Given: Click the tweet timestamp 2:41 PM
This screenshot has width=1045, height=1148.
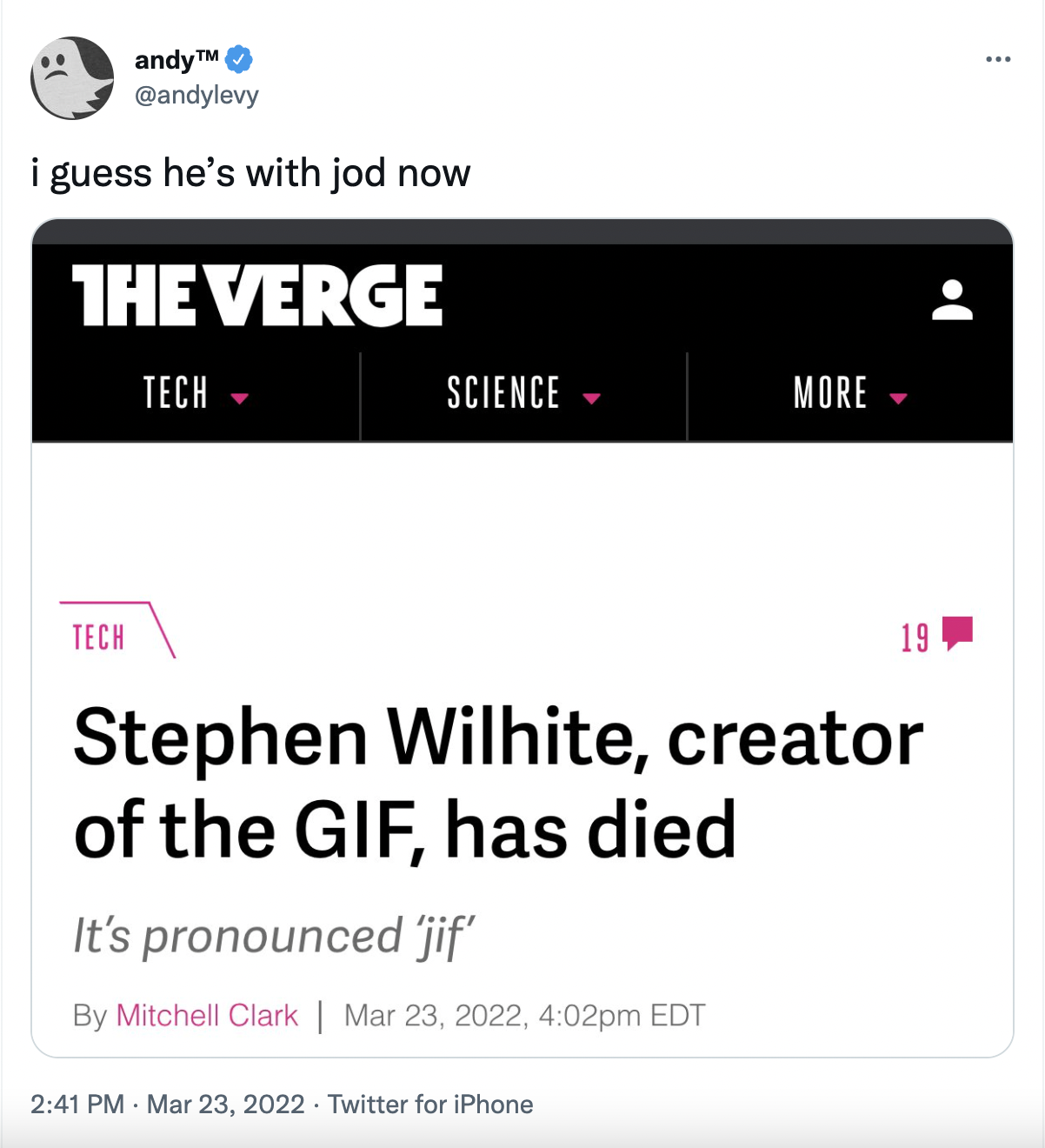Looking at the screenshot, I should [x=77, y=1104].
